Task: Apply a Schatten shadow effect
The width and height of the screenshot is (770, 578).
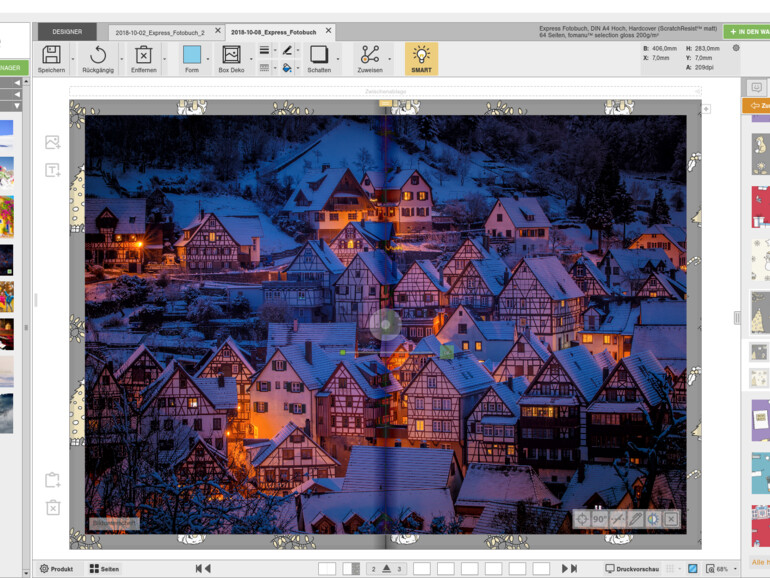Action: [319, 58]
